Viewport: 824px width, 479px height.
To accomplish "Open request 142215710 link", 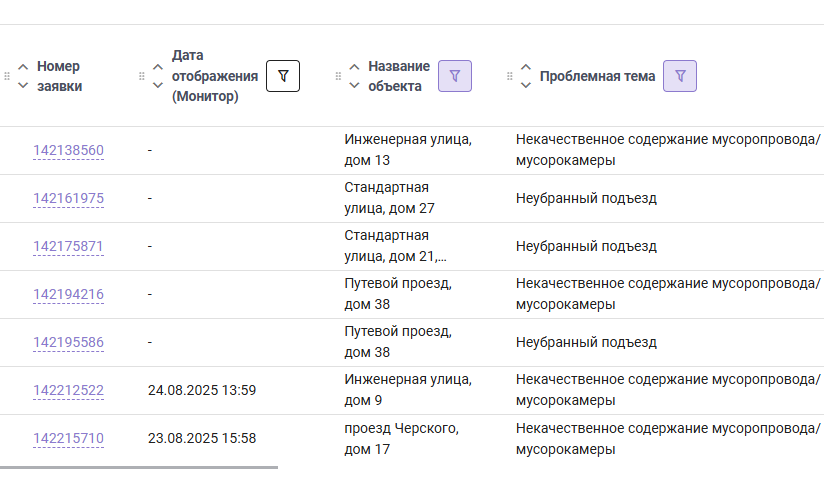I will point(68,439).
